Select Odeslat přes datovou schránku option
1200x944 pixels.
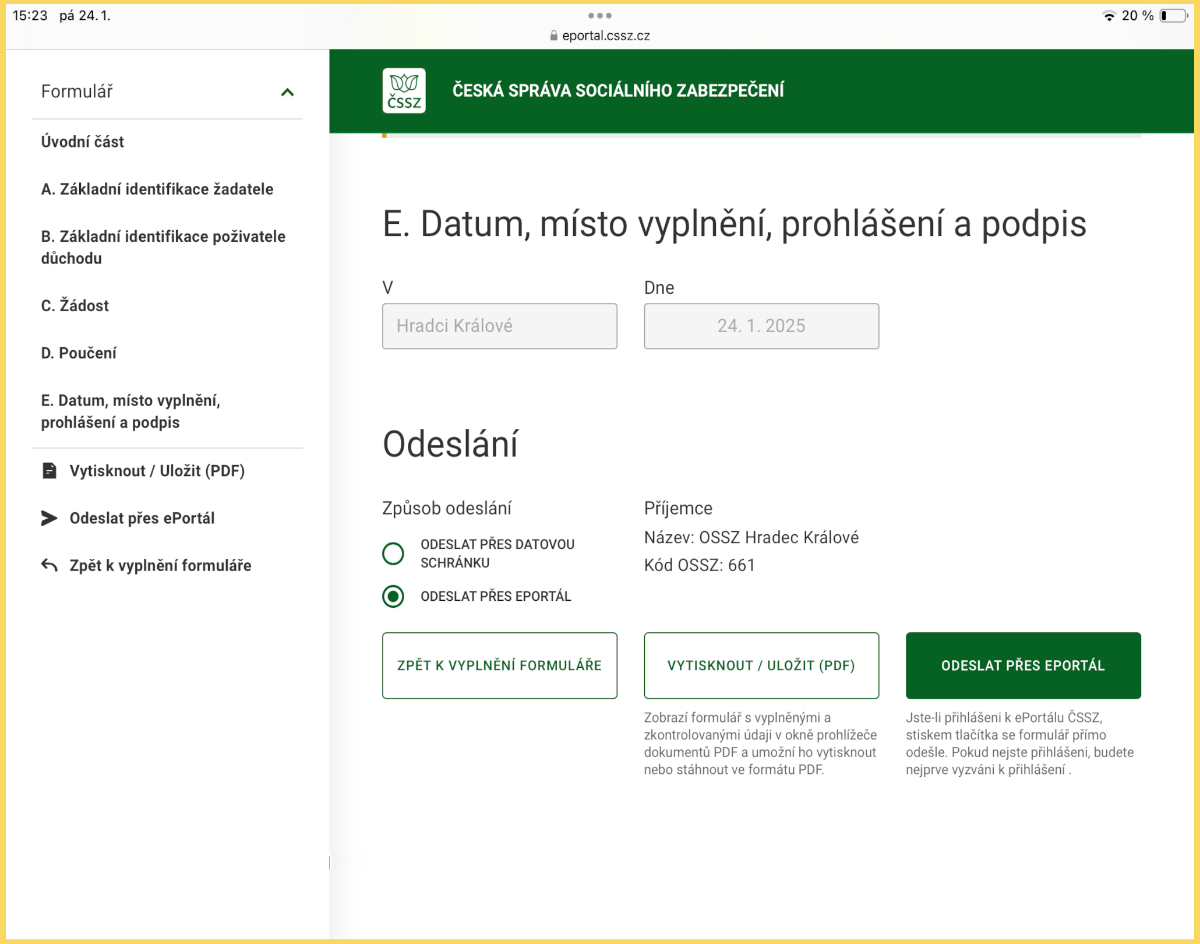[394, 553]
